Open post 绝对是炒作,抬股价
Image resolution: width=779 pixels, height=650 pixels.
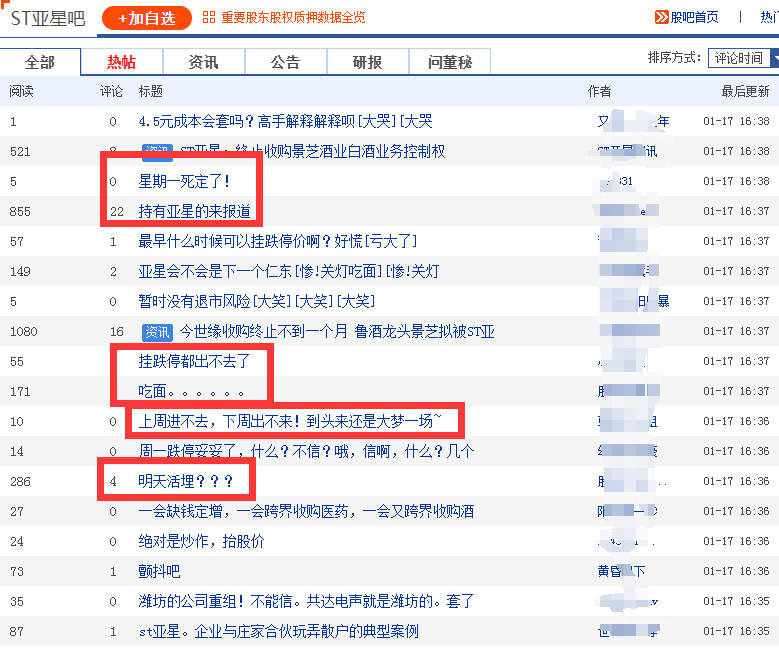(201, 541)
